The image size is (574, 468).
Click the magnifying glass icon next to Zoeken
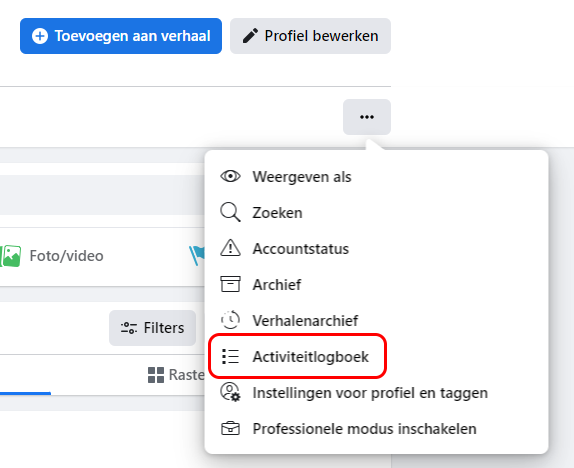230,212
